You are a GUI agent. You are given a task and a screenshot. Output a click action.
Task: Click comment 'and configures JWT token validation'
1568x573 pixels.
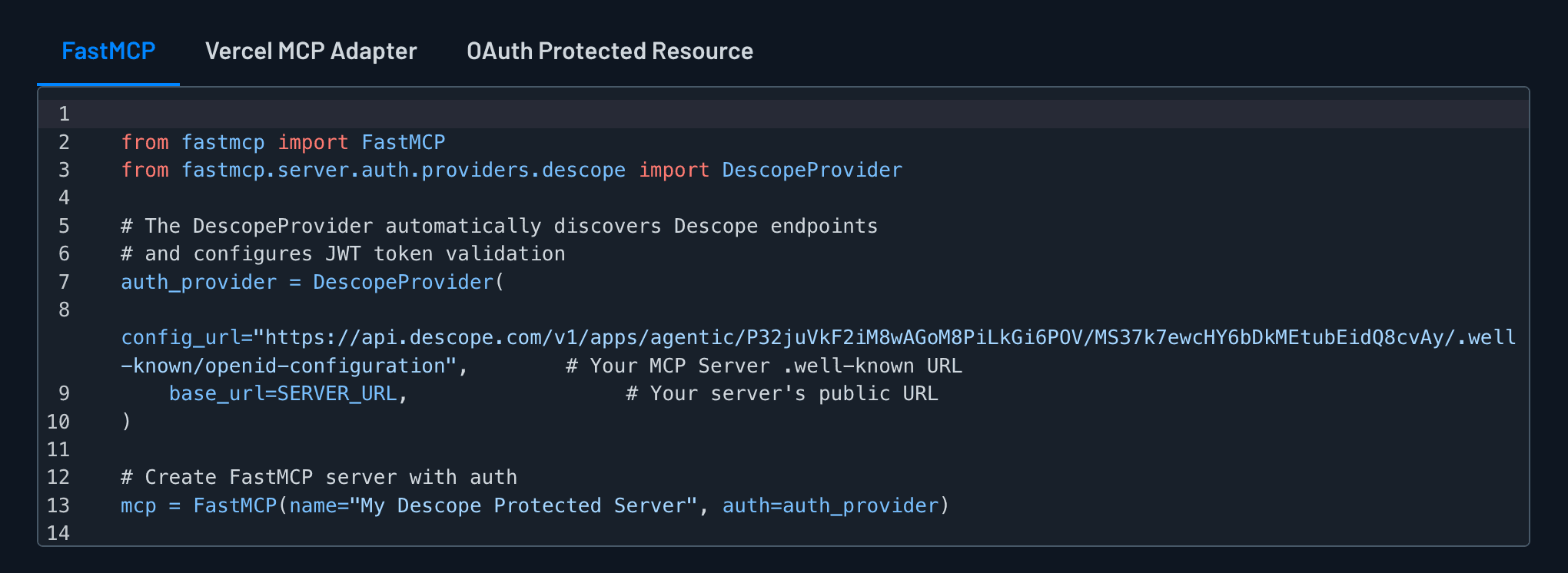[343, 253]
